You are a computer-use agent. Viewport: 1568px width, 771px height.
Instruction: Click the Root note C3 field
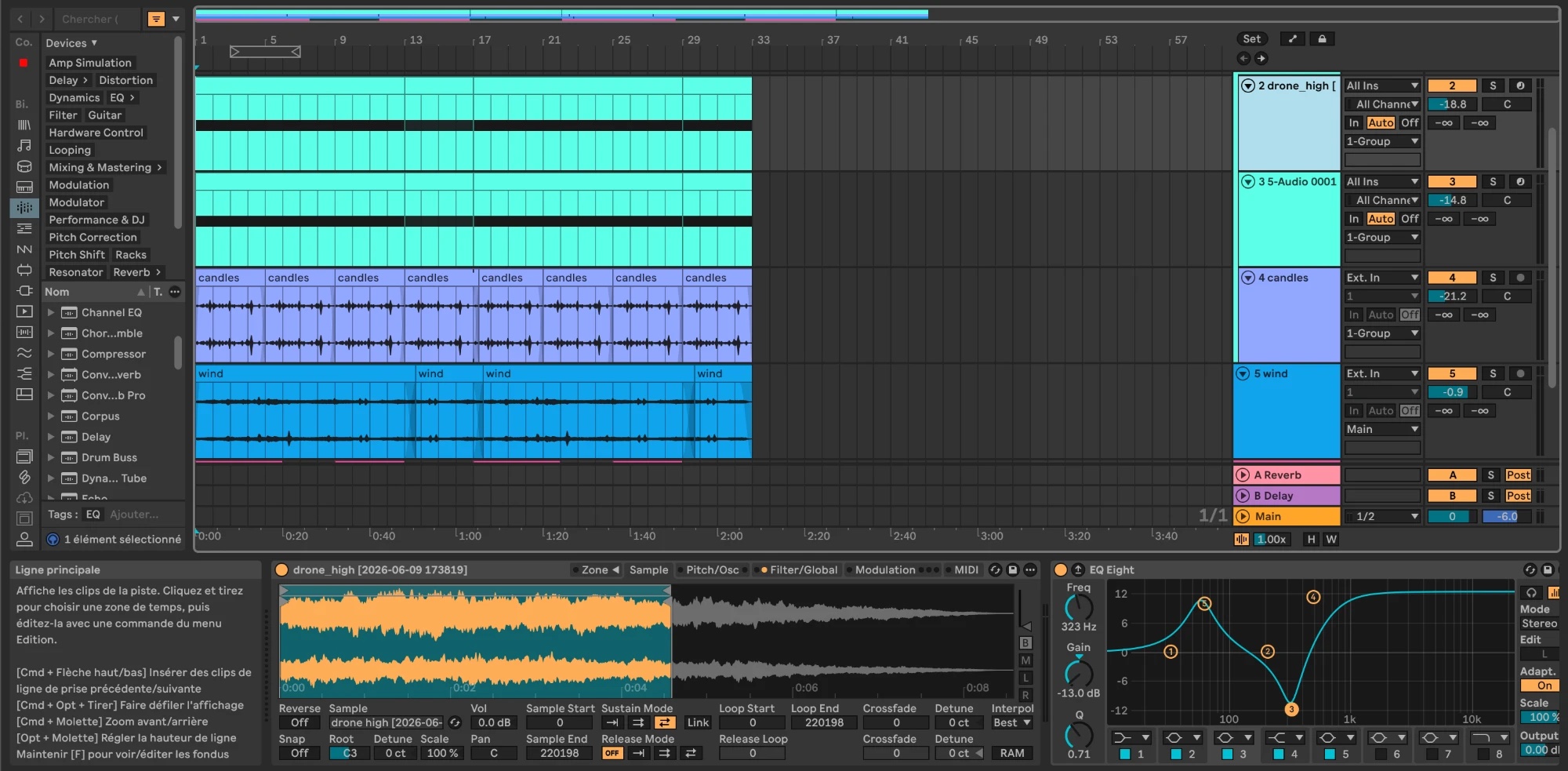[343, 753]
